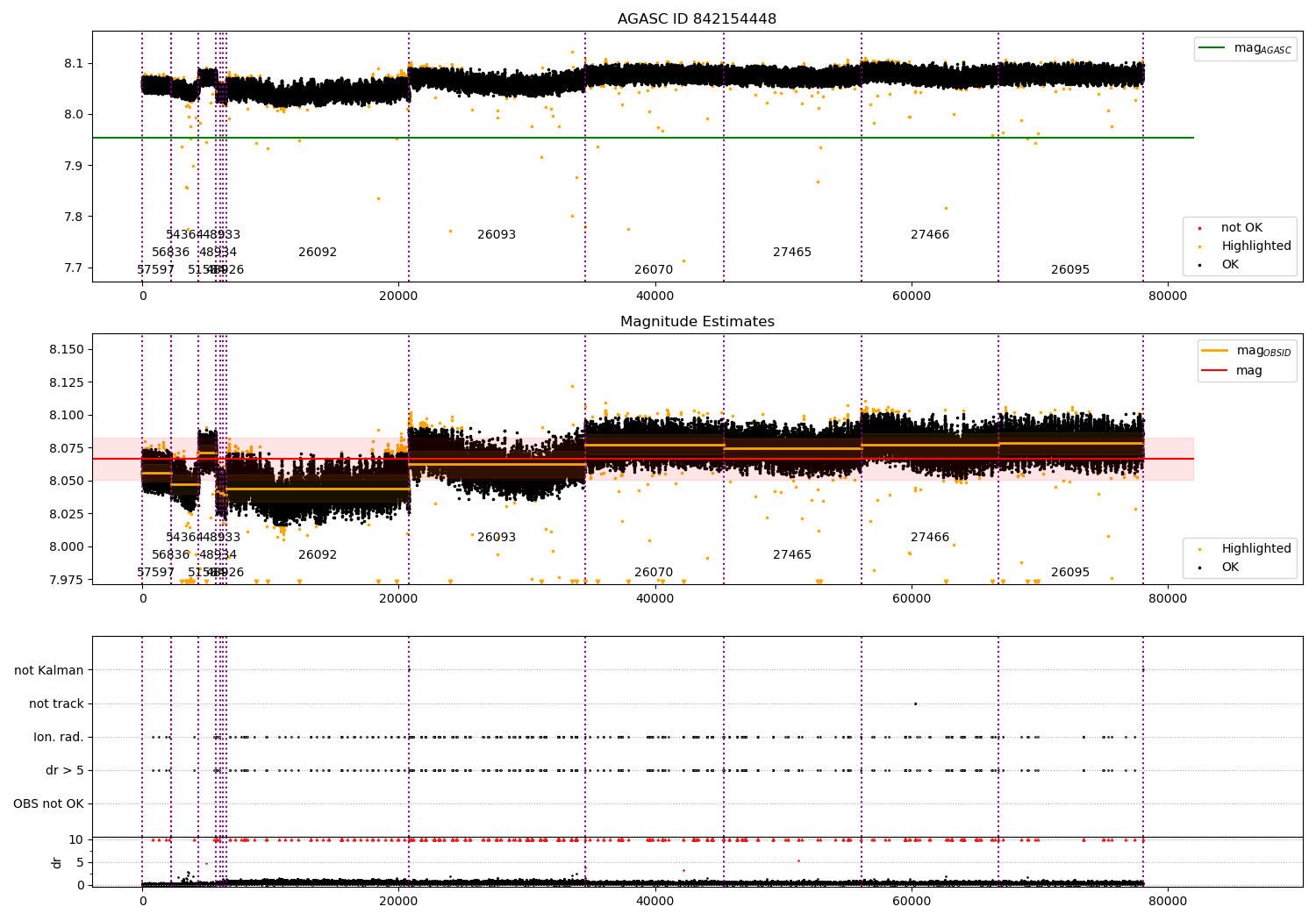This screenshot has width=1316, height=921.
Task: Select the mag AGASC legend entry in top plot
Action: coord(1245,48)
